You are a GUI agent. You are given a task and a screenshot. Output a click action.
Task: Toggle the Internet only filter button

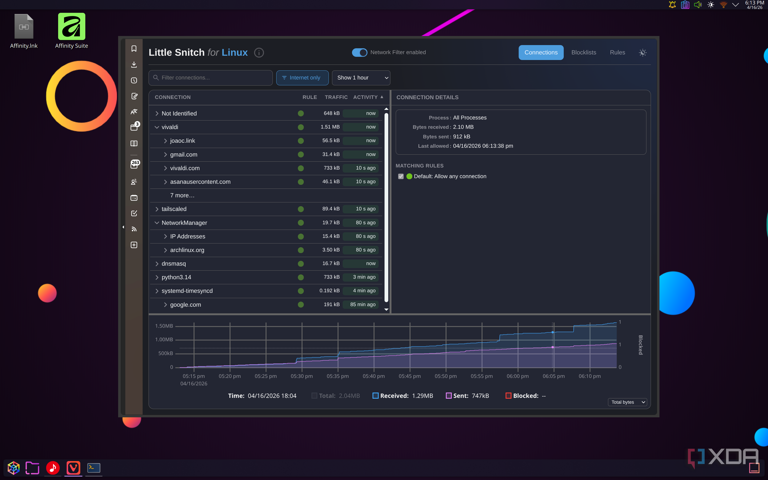pos(302,77)
